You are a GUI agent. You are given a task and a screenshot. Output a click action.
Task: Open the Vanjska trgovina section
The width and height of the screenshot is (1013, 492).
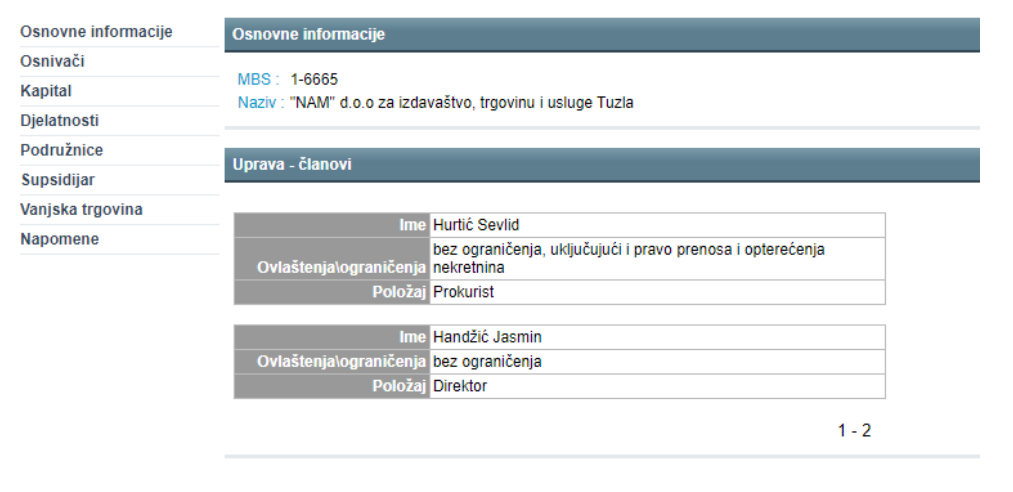81,210
